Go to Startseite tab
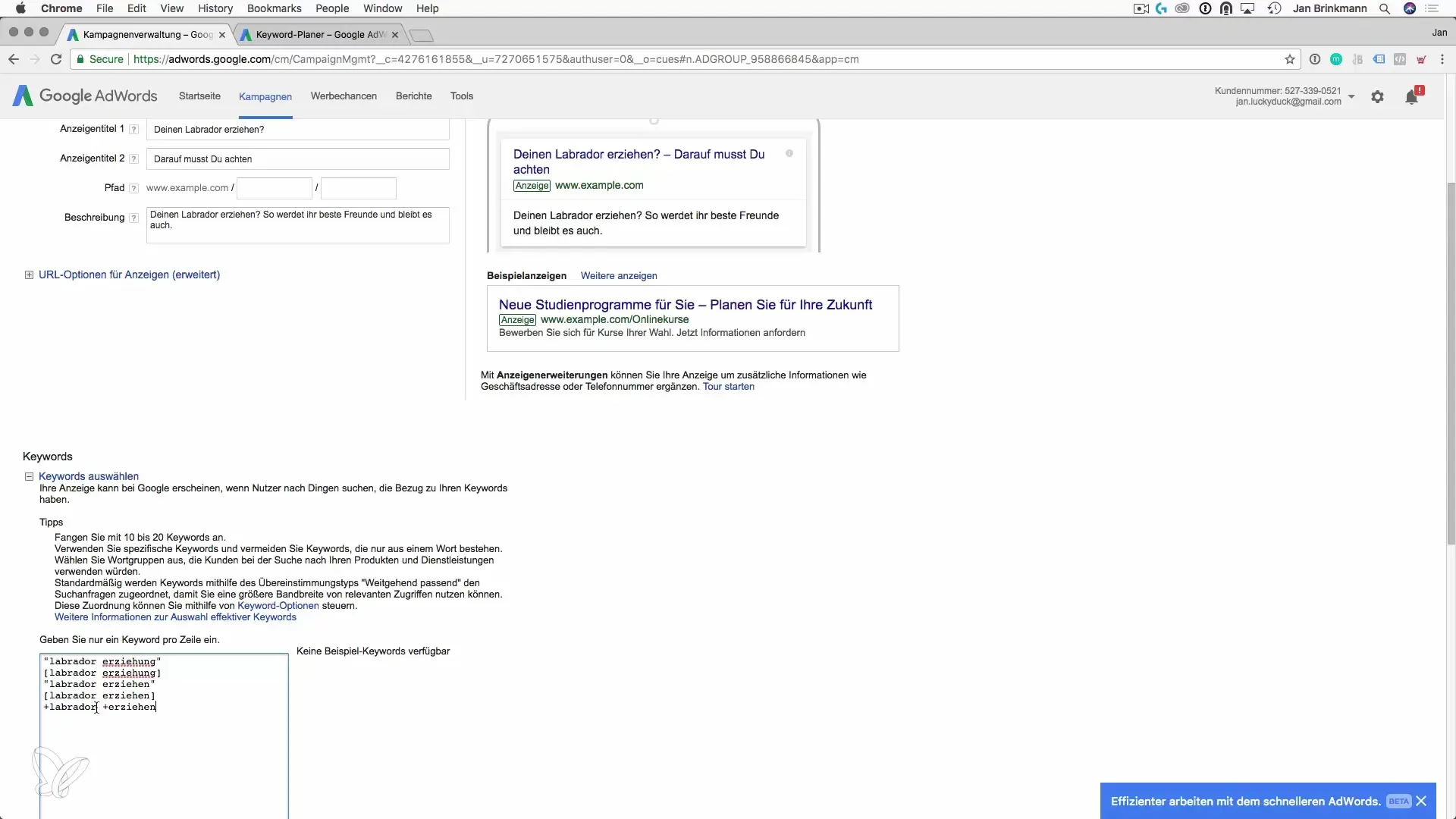Screen dimensions: 1456x819 click(199, 96)
